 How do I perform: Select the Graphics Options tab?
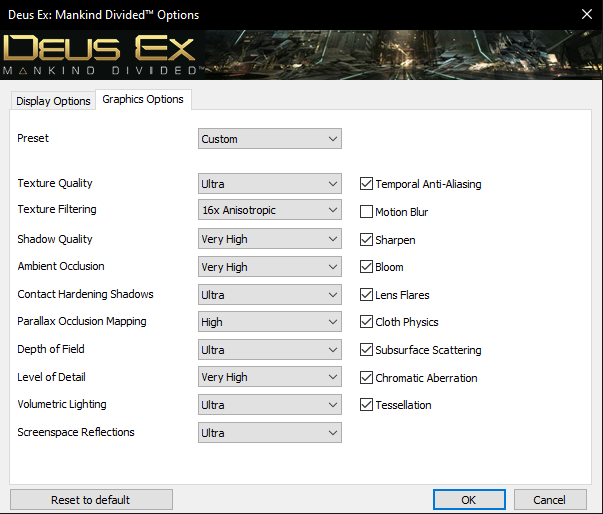point(143,99)
